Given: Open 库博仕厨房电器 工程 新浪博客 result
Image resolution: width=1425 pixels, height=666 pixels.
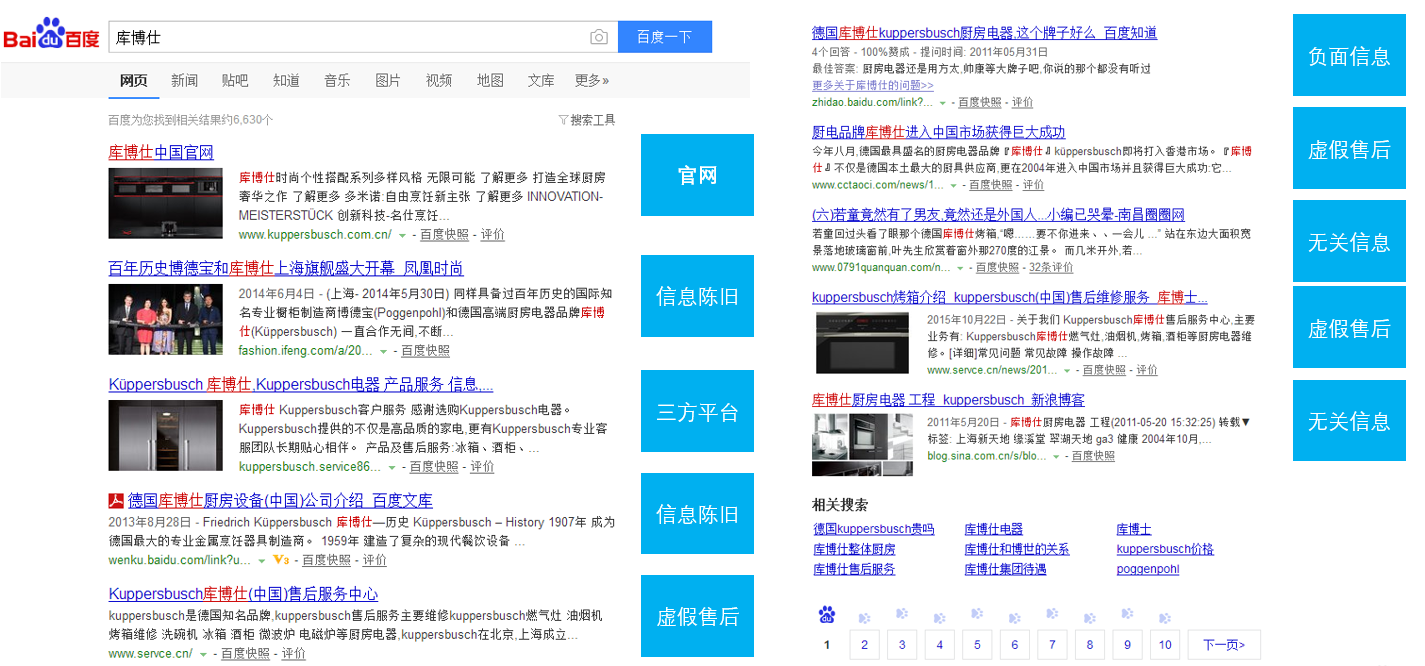Looking at the screenshot, I should [948, 400].
